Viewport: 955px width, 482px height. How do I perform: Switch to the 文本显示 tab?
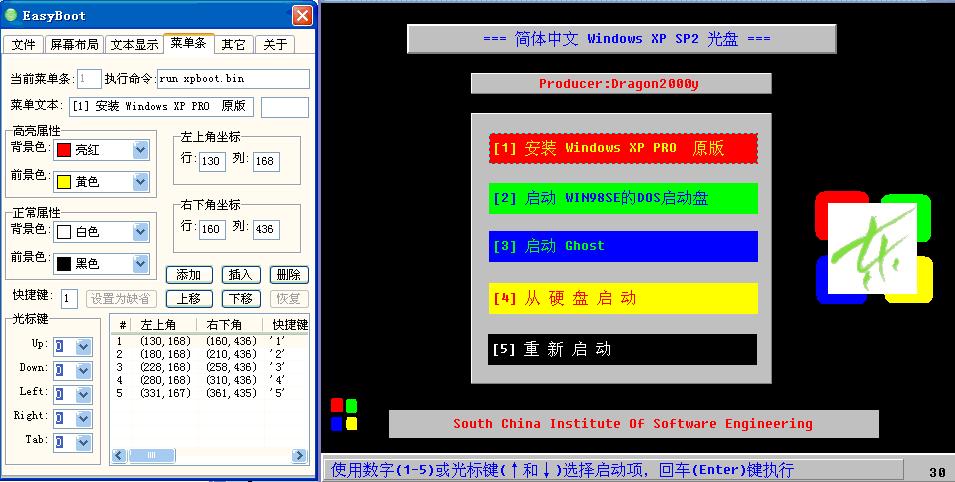point(135,44)
